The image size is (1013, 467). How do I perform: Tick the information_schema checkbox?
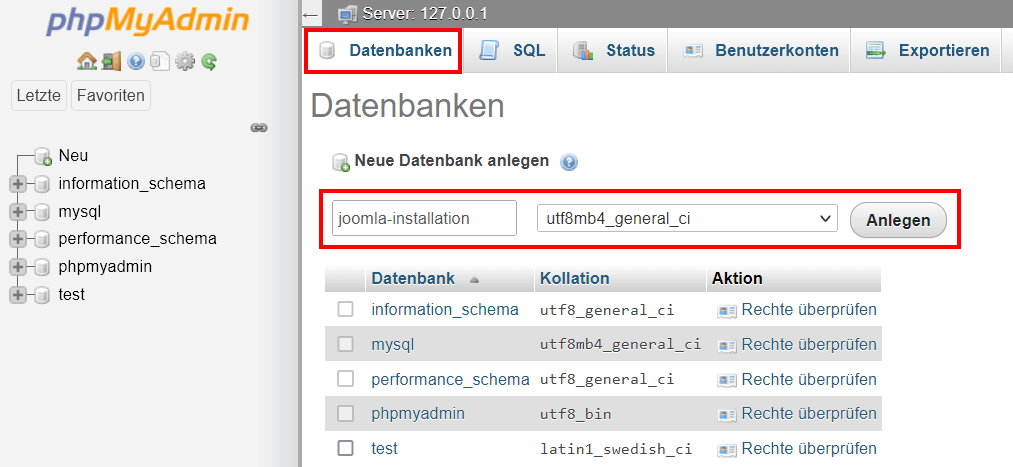[x=346, y=309]
